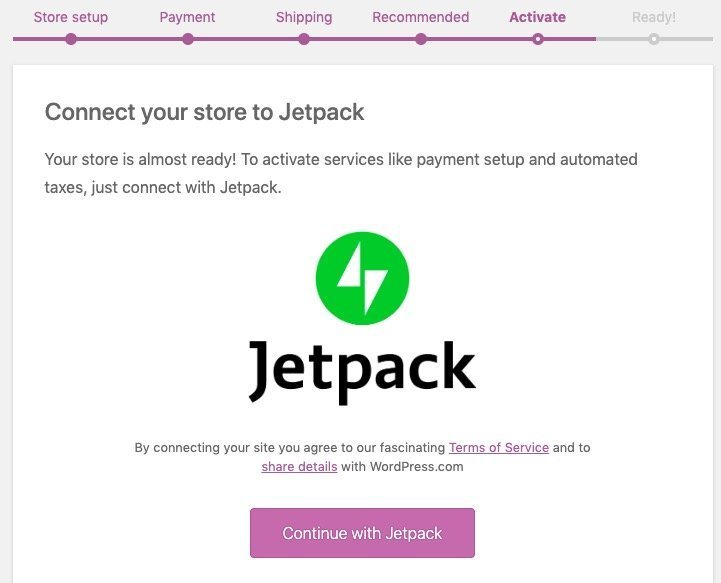Image resolution: width=721 pixels, height=583 pixels.
Task: Open the Terms of Service link
Action: [498, 448]
